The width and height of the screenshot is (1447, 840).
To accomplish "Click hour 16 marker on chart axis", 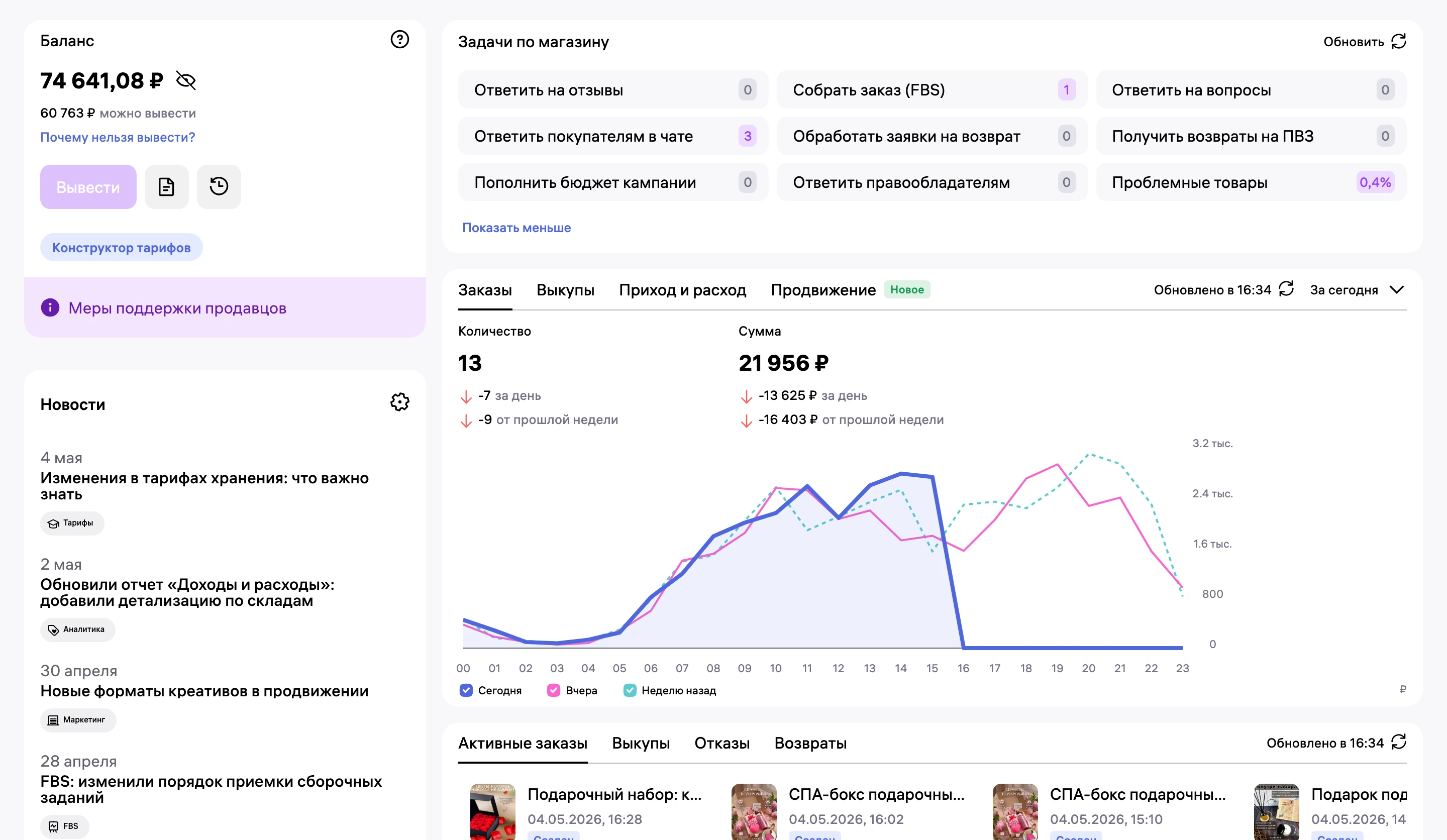I will click(964, 668).
